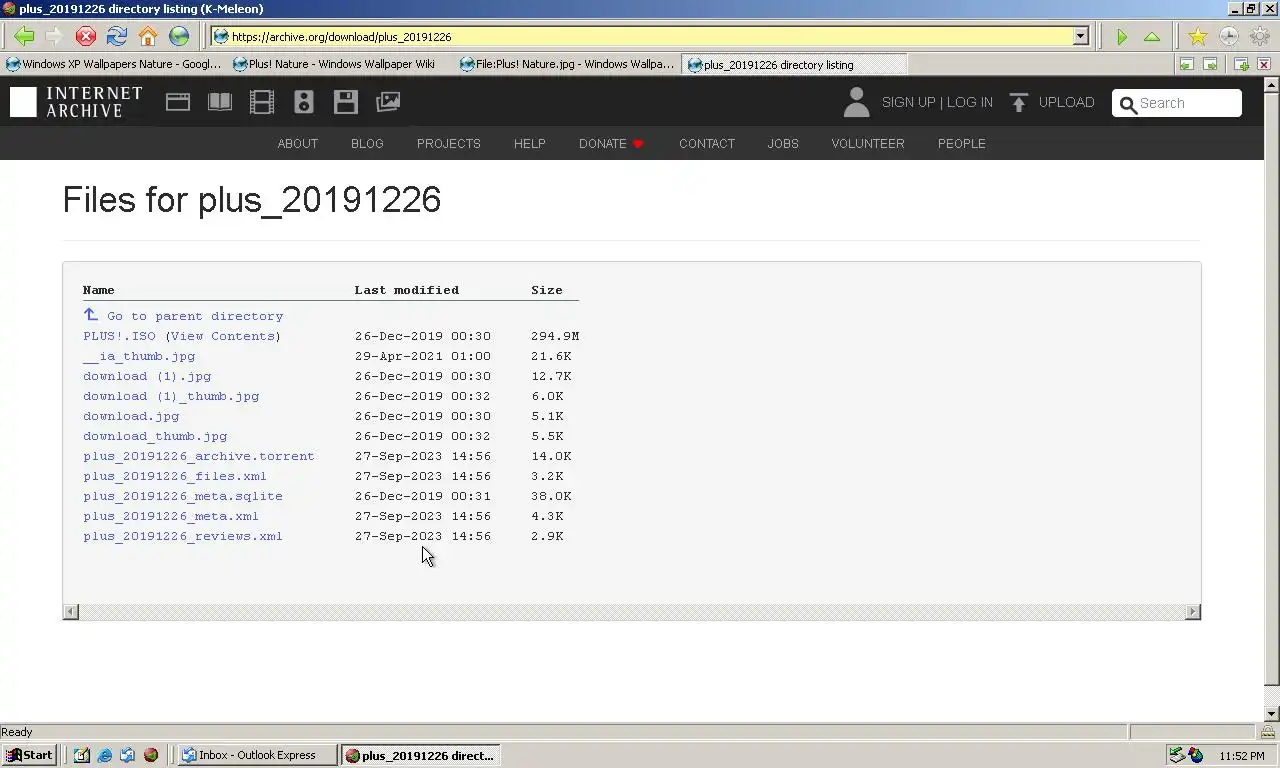Open the ABOUT menu item
The width and height of the screenshot is (1280, 768).
(x=298, y=144)
